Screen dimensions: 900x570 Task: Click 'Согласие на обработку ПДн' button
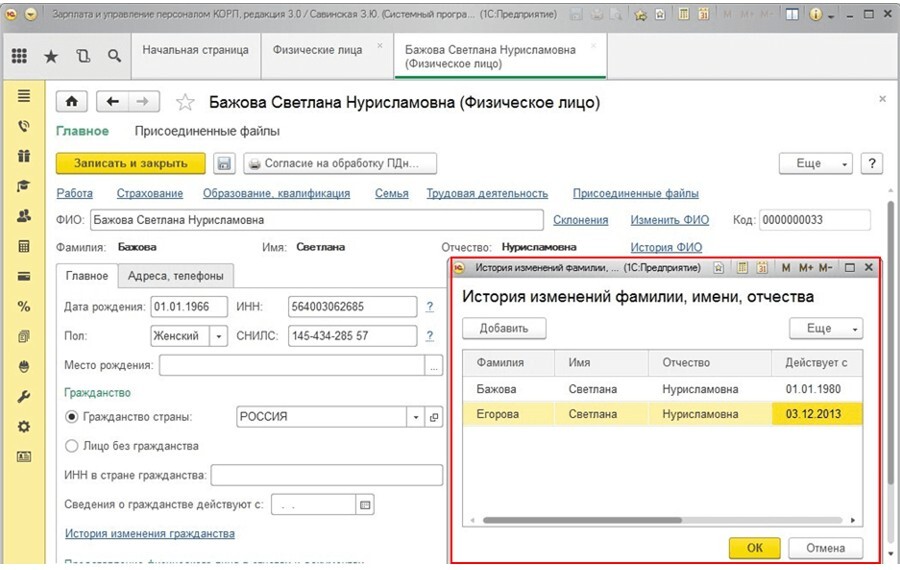[340, 164]
